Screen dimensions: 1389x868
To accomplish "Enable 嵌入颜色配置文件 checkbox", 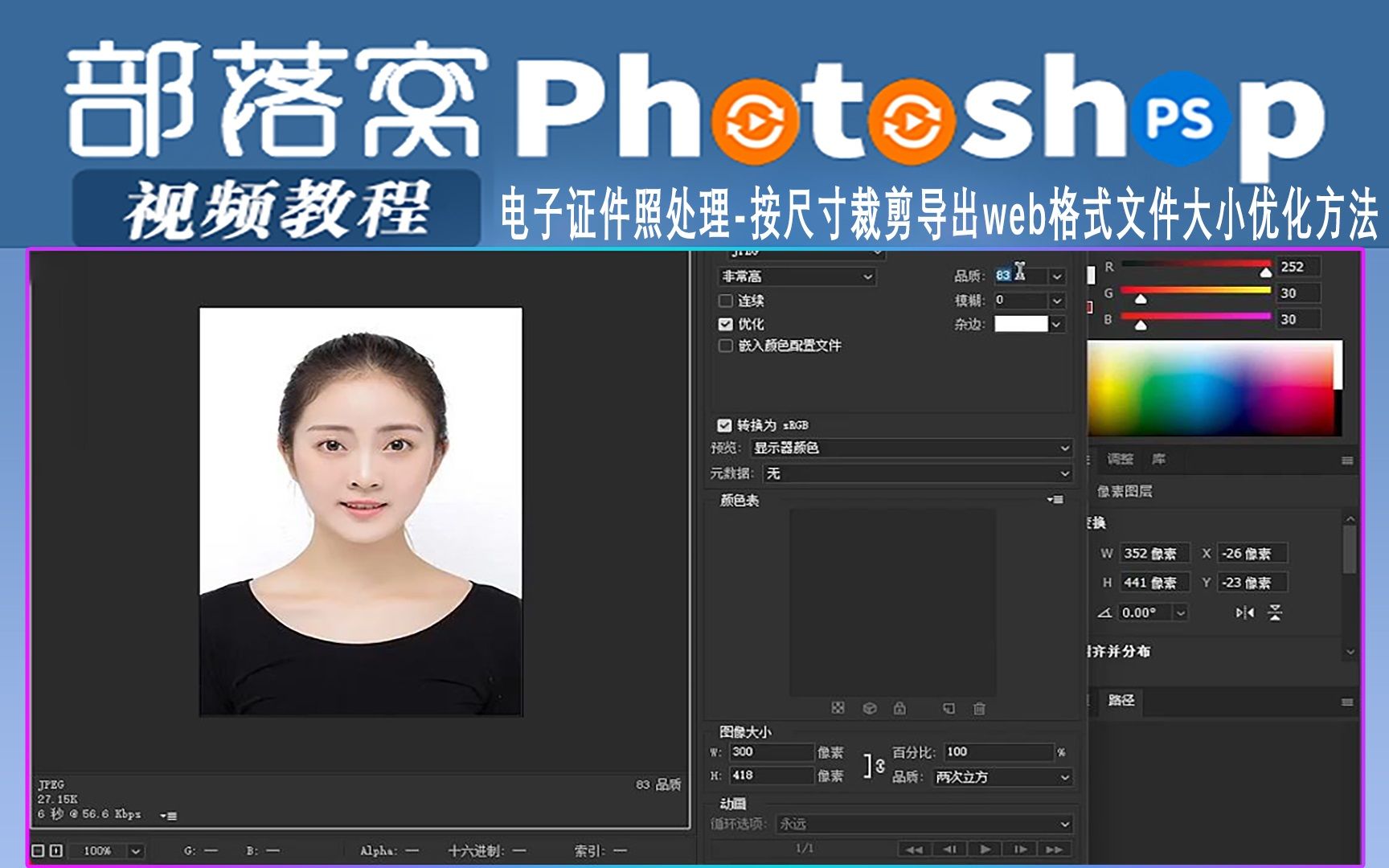I will (725, 346).
